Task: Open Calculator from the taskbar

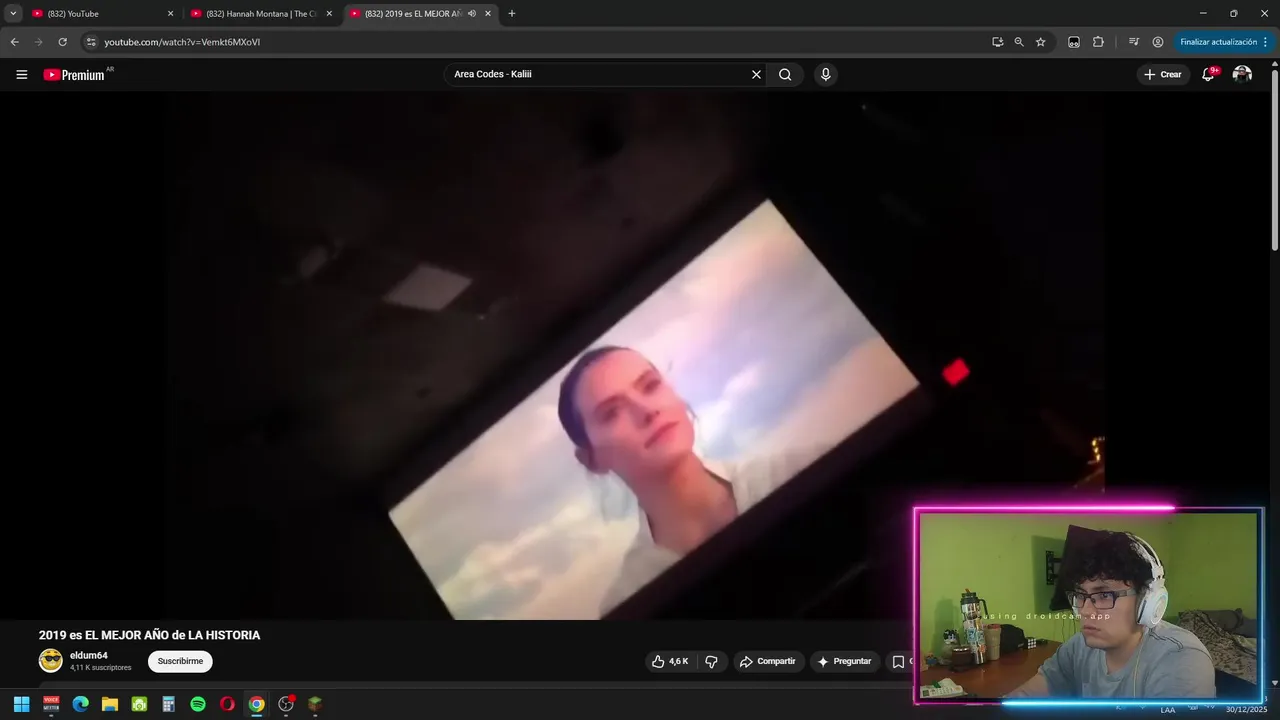Action: point(168,704)
